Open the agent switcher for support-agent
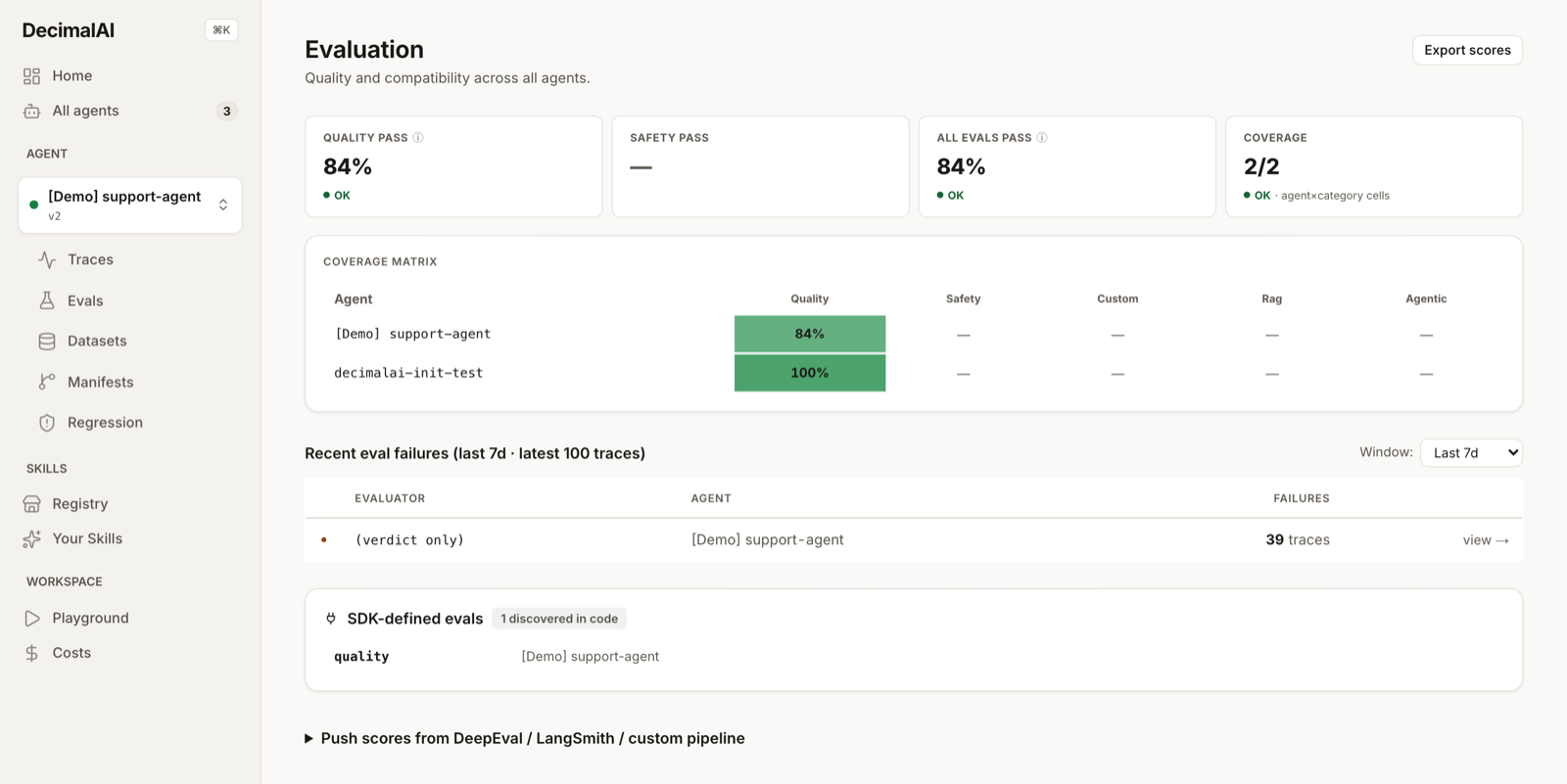This screenshot has width=1567, height=784. (x=130, y=206)
